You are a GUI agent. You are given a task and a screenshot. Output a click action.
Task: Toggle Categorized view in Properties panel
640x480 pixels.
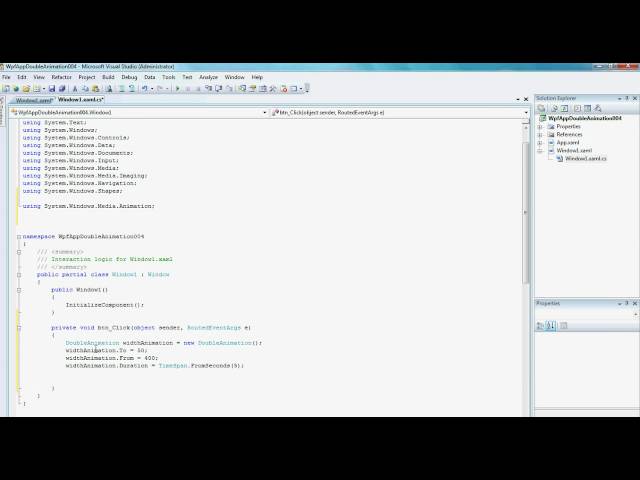tap(540, 326)
